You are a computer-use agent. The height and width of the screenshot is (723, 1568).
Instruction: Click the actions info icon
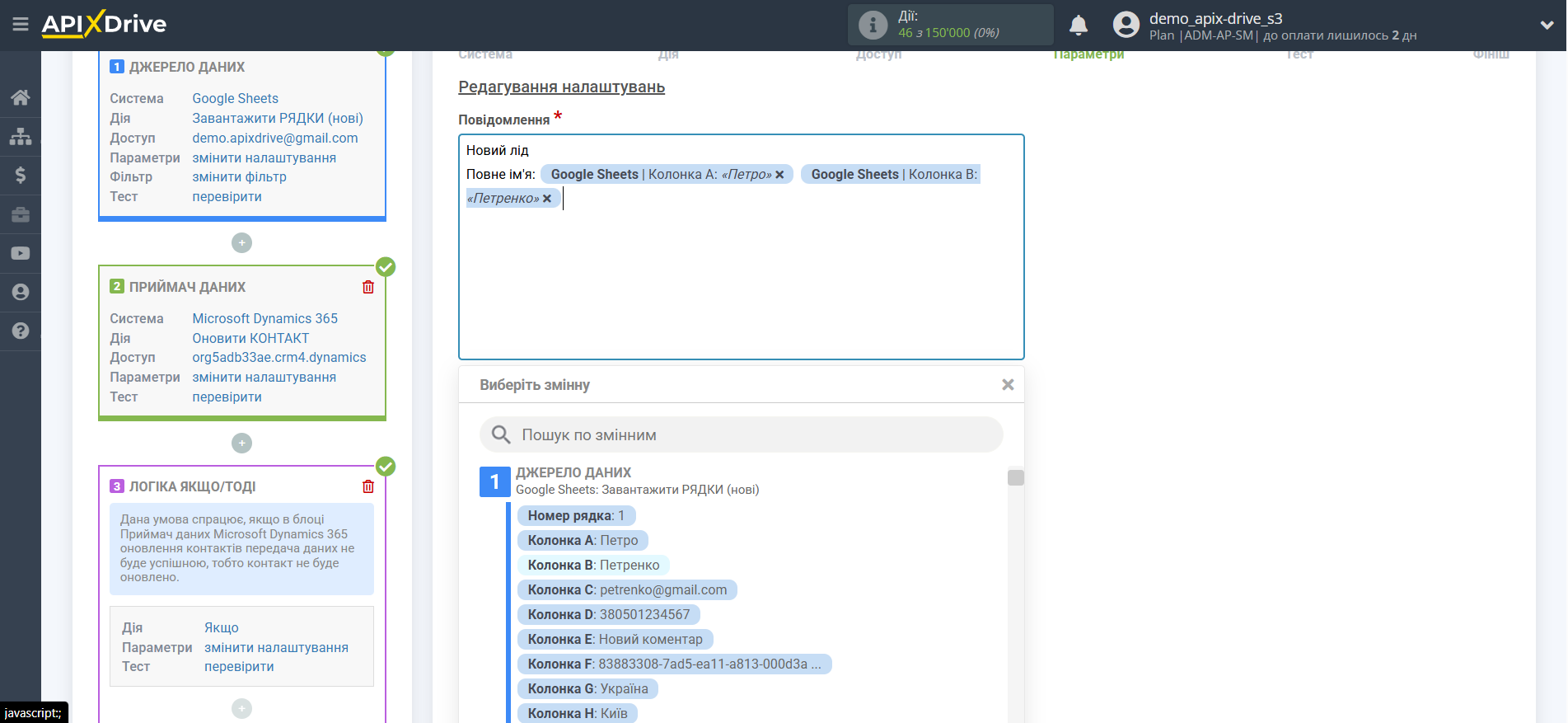point(873,25)
